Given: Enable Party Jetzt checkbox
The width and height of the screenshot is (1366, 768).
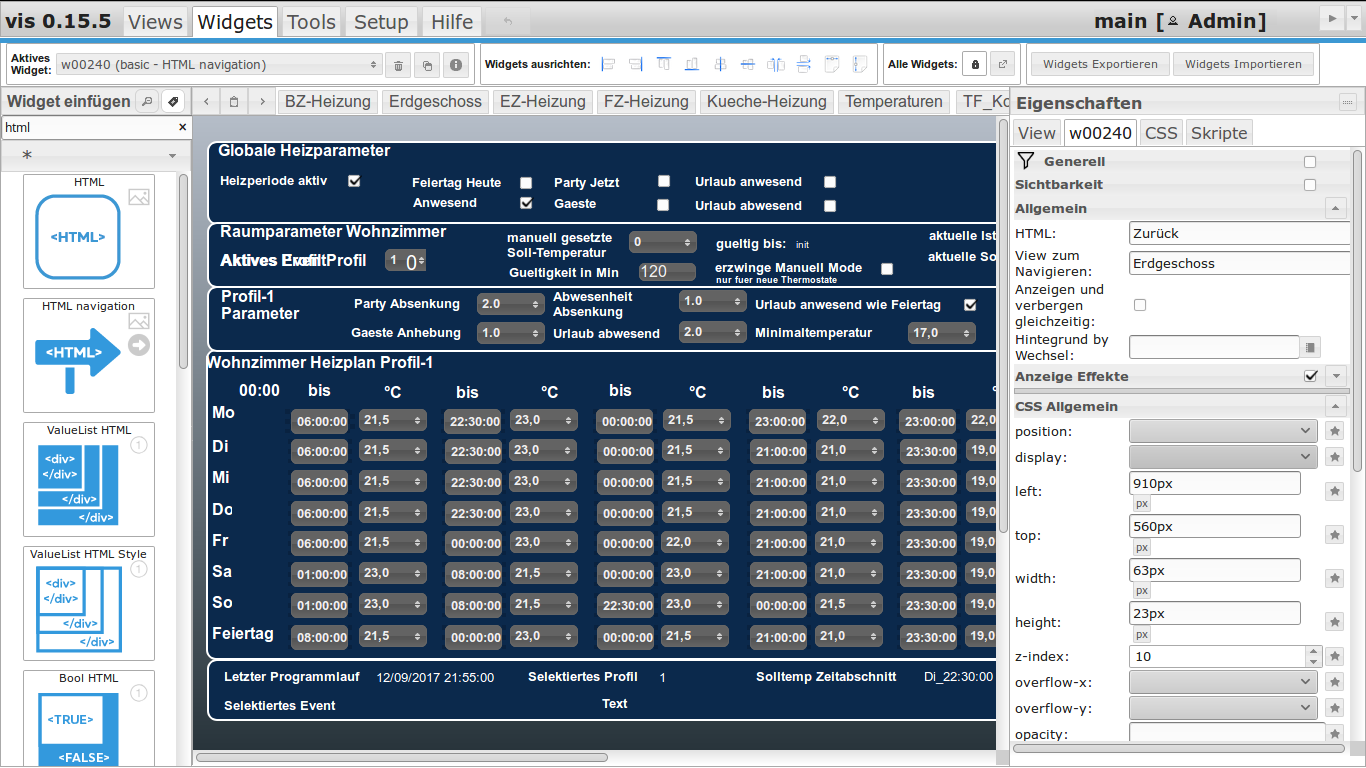Looking at the screenshot, I should pyautogui.click(x=664, y=181).
